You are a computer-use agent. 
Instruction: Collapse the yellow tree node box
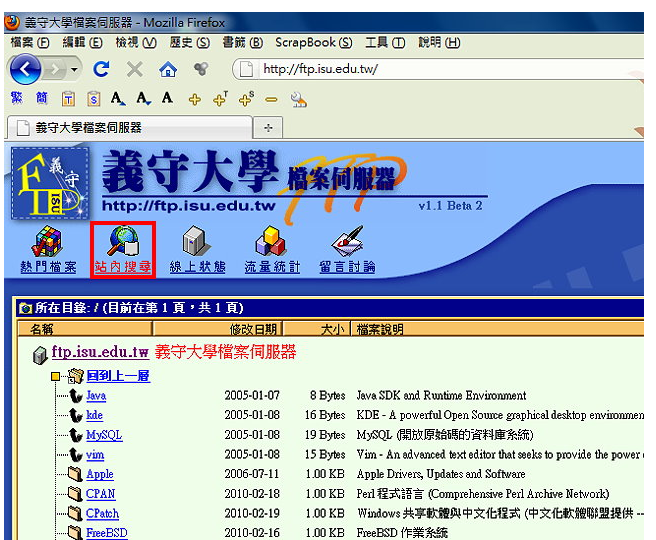pyautogui.click(x=55, y=376)
